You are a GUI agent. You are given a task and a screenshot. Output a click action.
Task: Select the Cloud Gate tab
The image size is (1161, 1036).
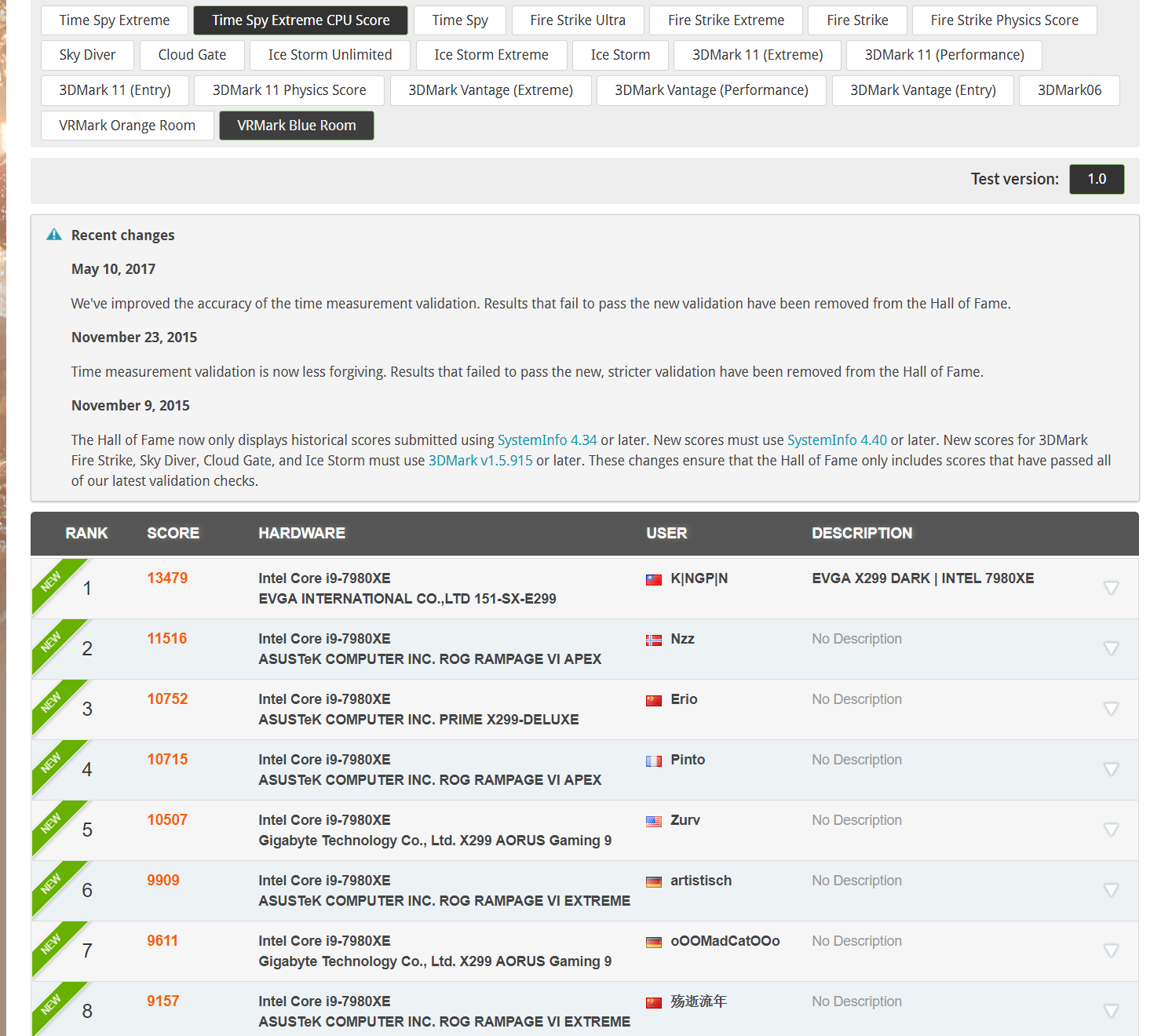(x=192, y=55)
